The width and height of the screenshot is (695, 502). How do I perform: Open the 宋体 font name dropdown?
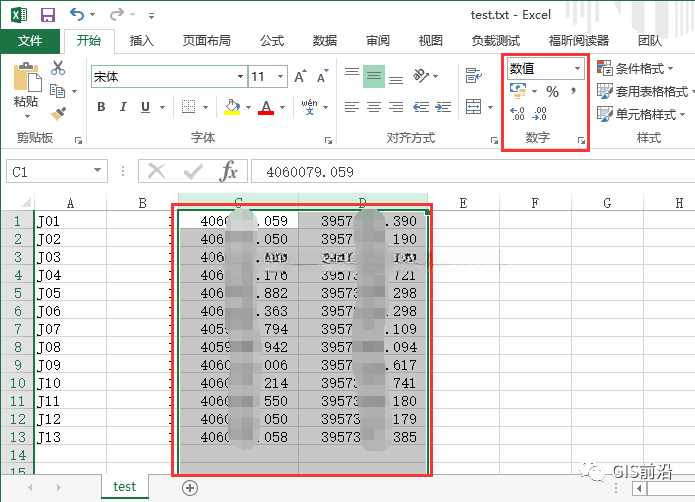coord(240,77)
